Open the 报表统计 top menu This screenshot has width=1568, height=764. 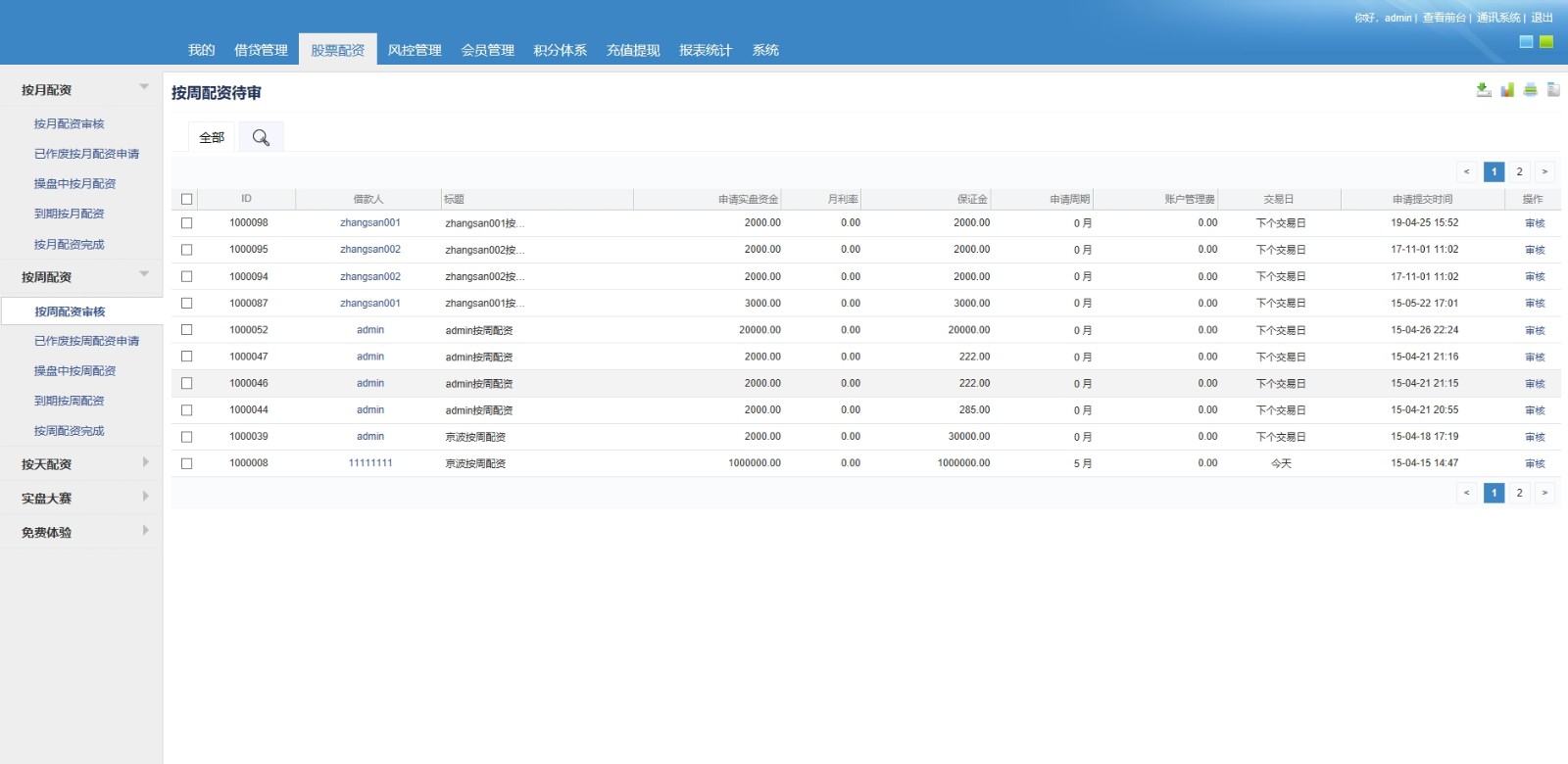pos(706,50)
